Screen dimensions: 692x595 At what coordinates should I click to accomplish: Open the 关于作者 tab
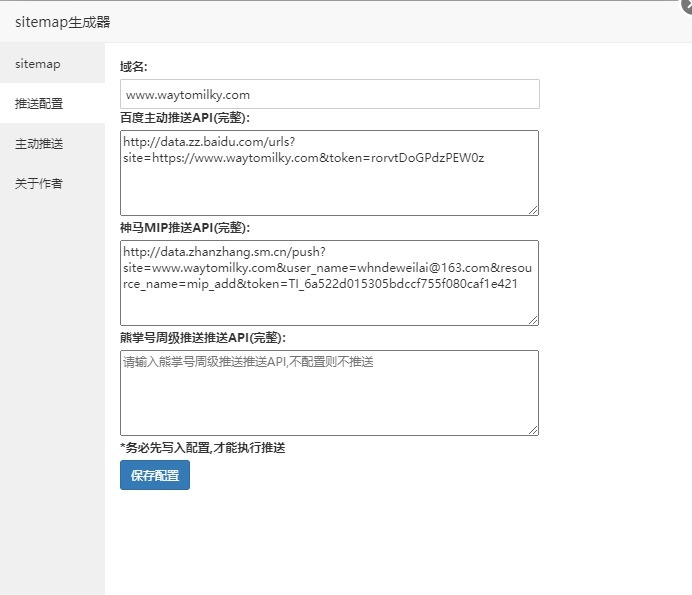(x=52, y=183)
